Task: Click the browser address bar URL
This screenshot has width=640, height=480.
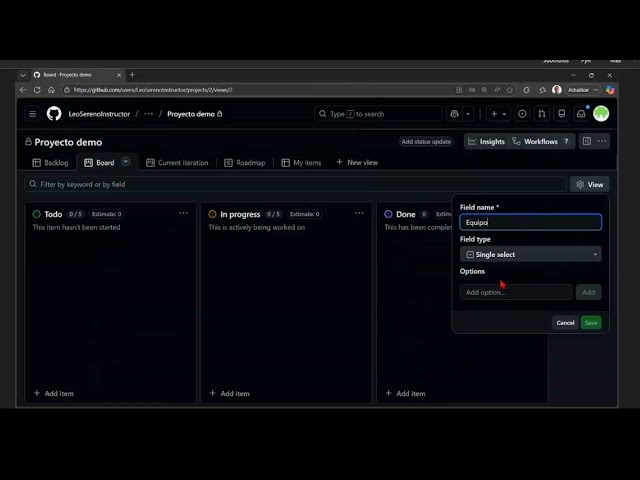Action: [153, 90]
